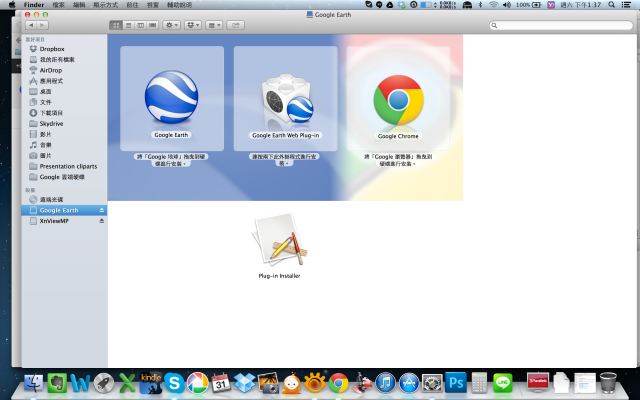Launch iPhoto from the Dock
Image resolution: width=640 pixels, height=400 pixels.
tap(268, 383)
